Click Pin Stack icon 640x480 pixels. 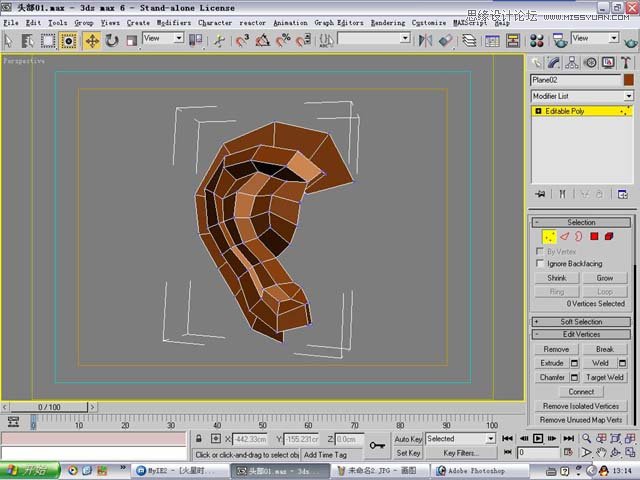[x=540, y=194]
